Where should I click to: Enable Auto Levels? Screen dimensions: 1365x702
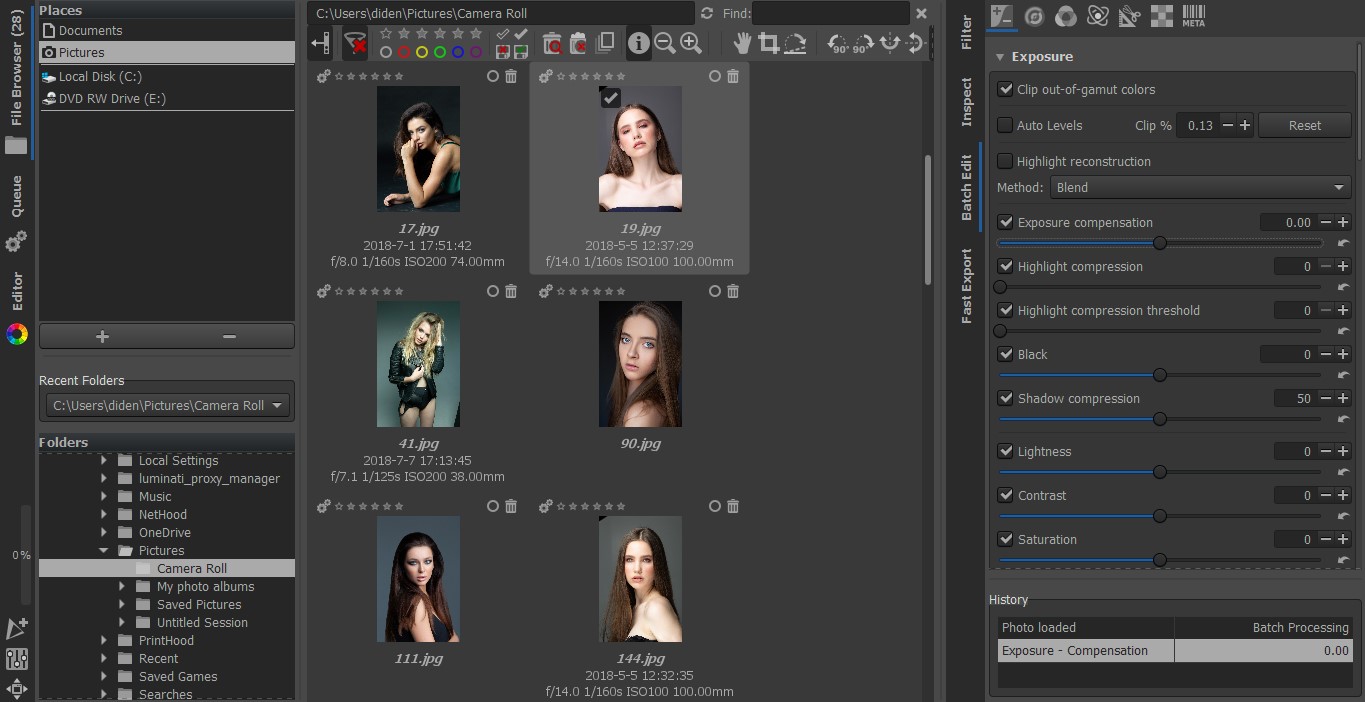[x=1005, y=125]
